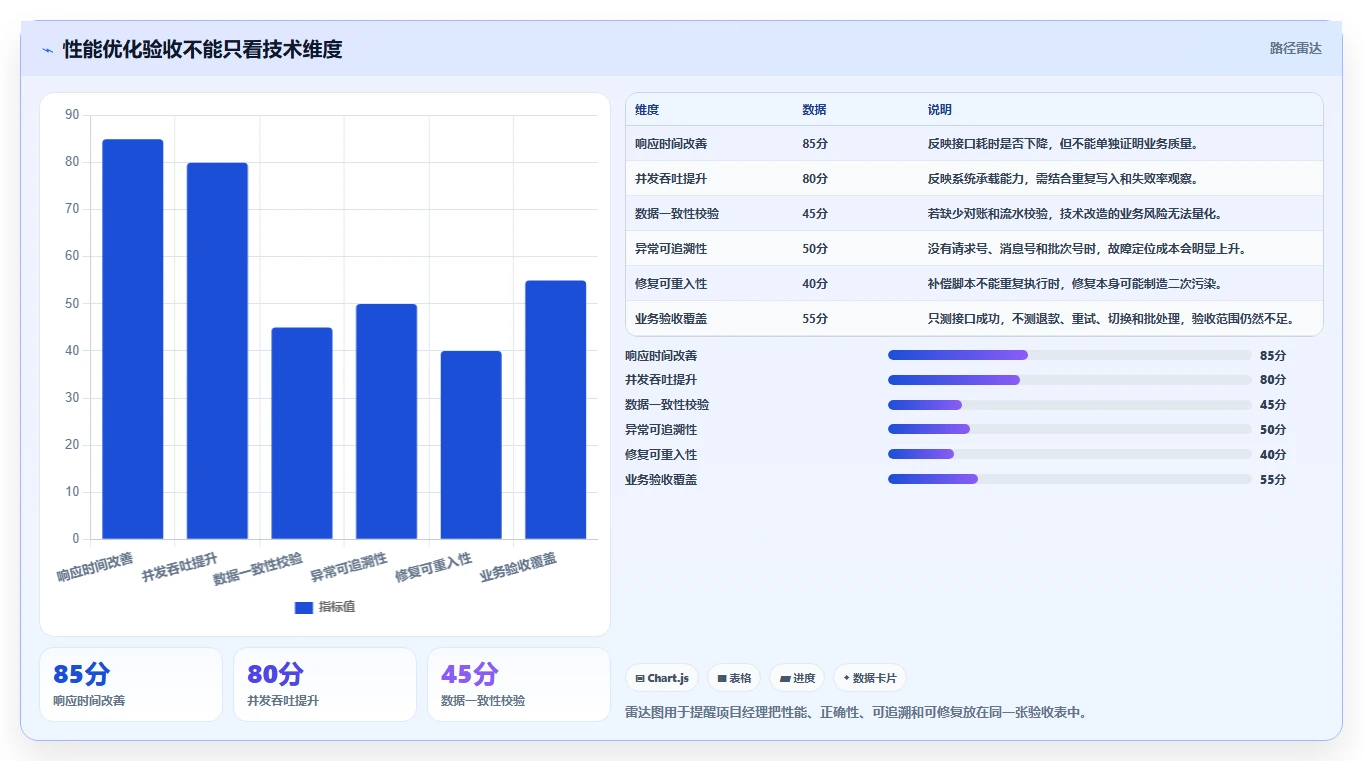The image size is (1363, 761).
Task: Click the 响应时间改善 x-axis label
Action: [95, 567]
